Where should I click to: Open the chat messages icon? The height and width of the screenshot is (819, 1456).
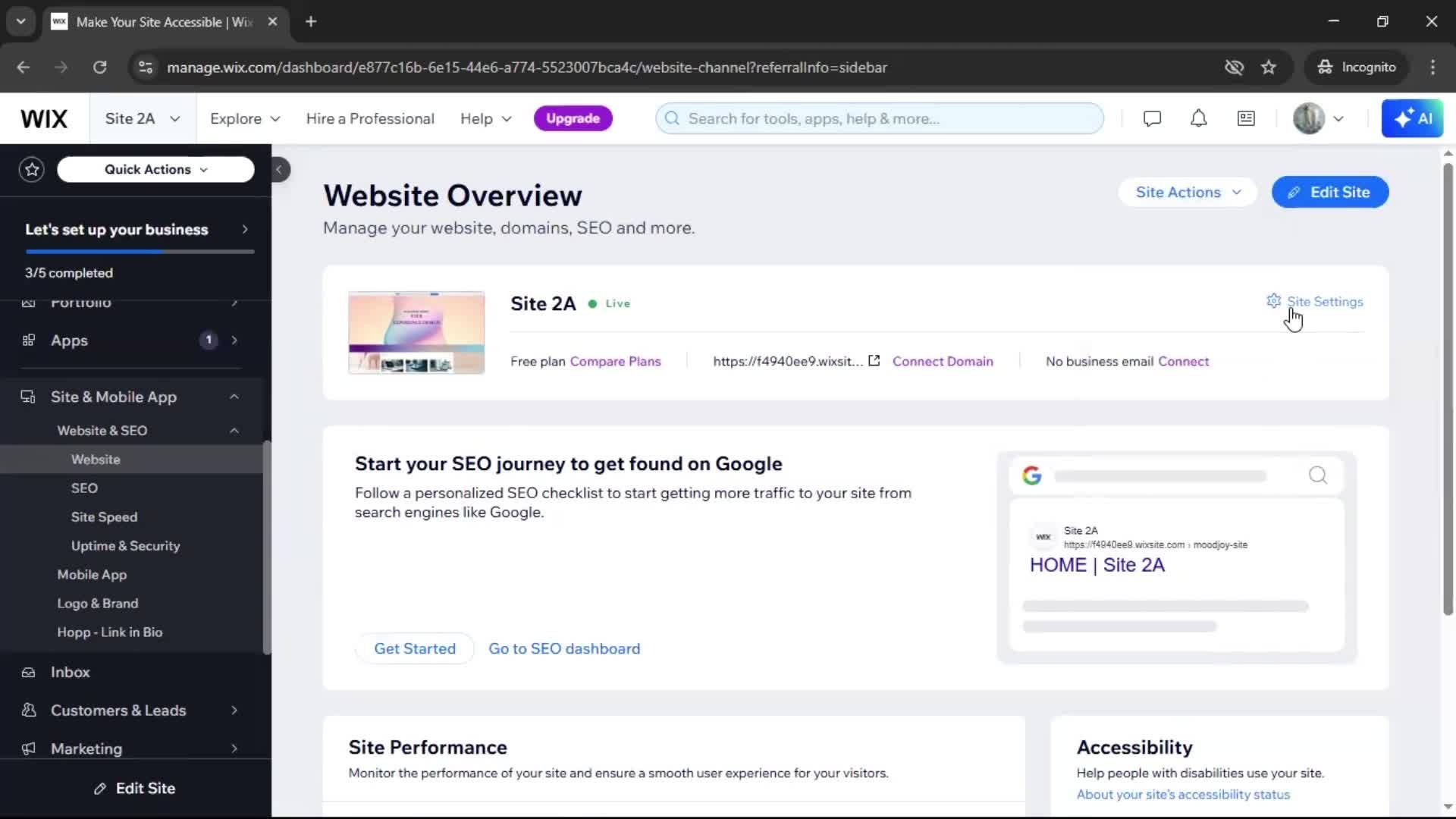point(1152,118)
